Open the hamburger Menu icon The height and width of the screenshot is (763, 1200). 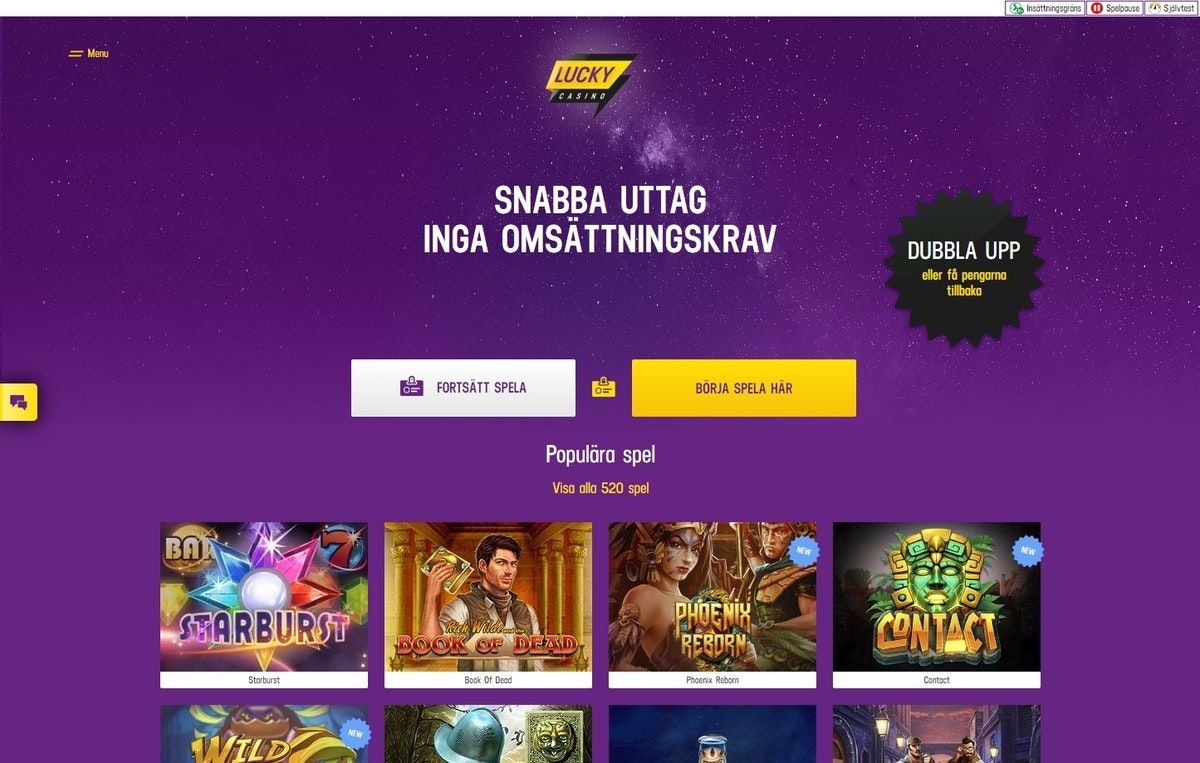tap(75, 54)
